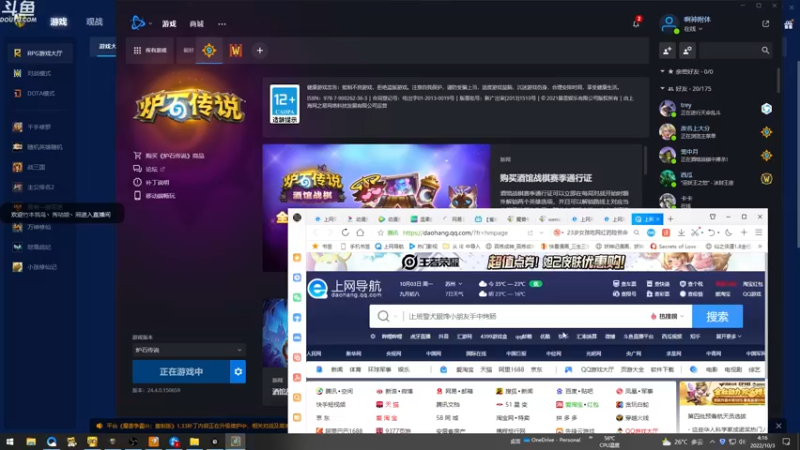Viewport: 800px width, 450px height.
Task: Show hidden system tray icons arrow
Action: point(711,441)
